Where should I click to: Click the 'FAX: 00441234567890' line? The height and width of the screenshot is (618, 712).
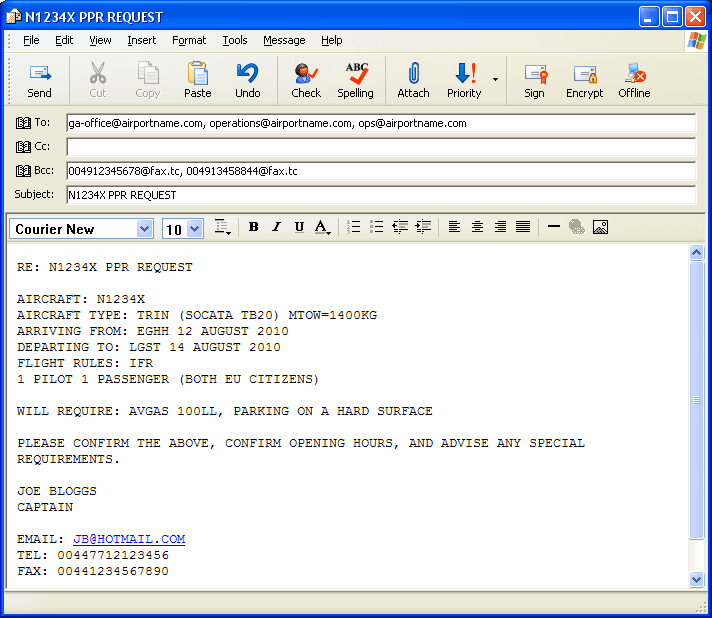click(x=93, y=571)
